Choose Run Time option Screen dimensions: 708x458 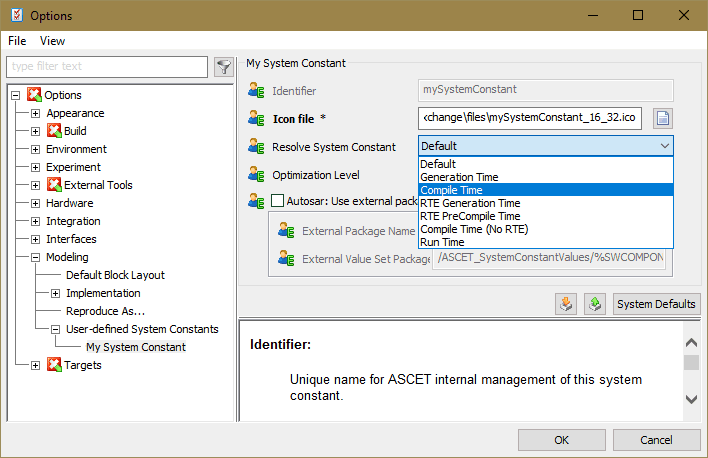coord(546,242)
